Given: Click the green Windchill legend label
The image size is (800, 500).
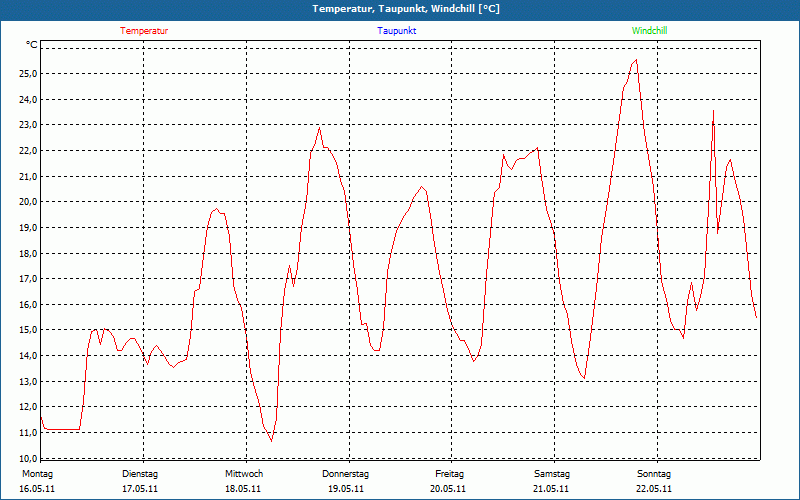Looking at the screenshot, I should point(649,31).
